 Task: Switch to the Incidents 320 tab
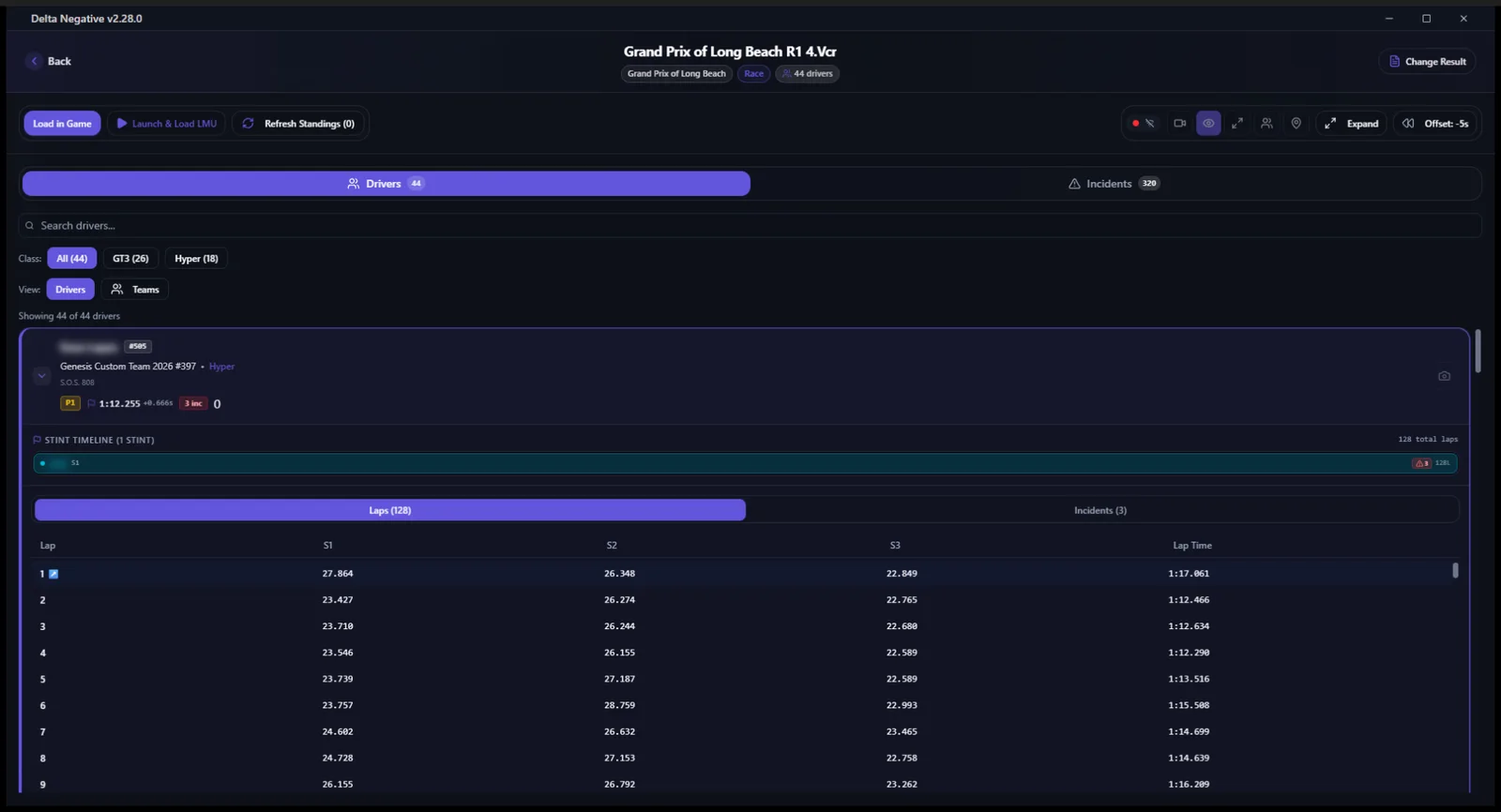[1114, 184]
